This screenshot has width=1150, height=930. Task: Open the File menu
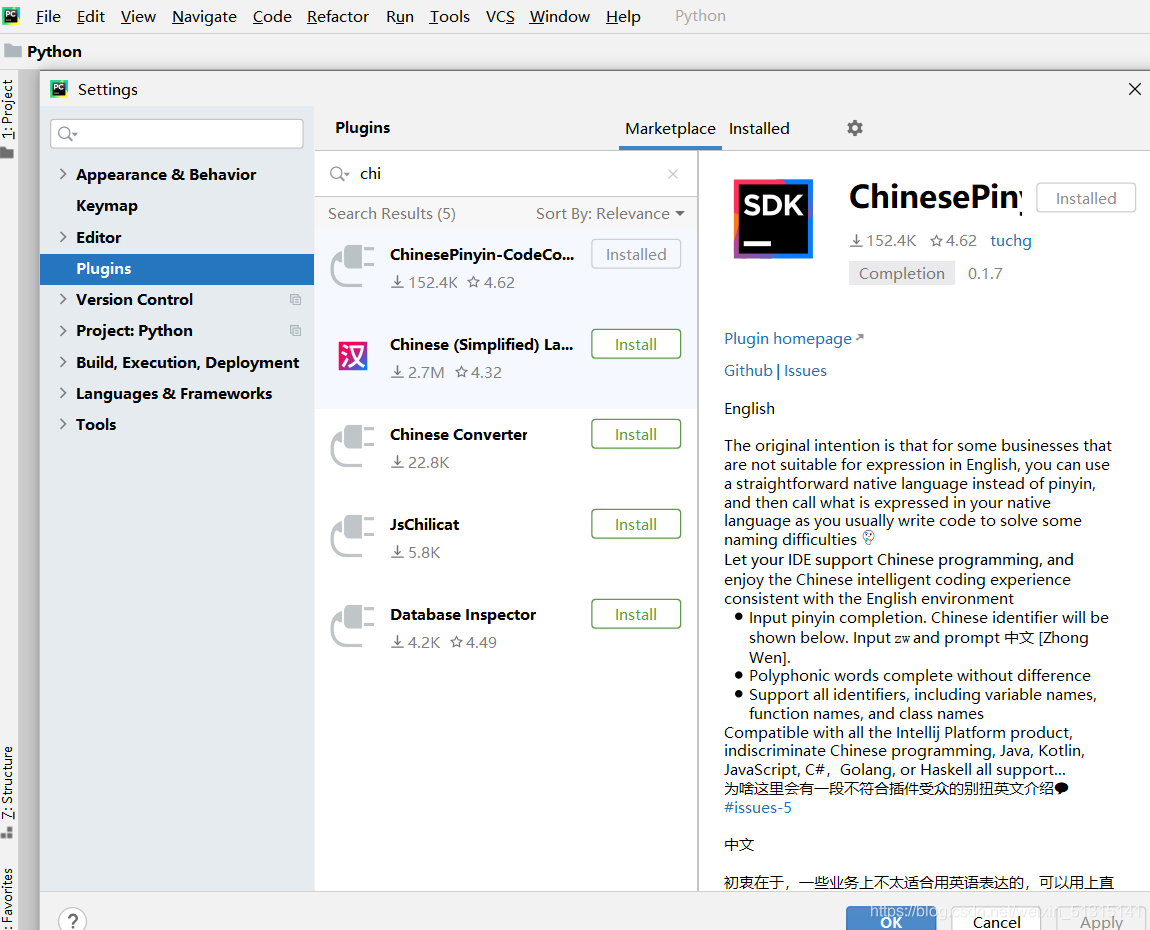pyautogui.click(x=48, y=16)
